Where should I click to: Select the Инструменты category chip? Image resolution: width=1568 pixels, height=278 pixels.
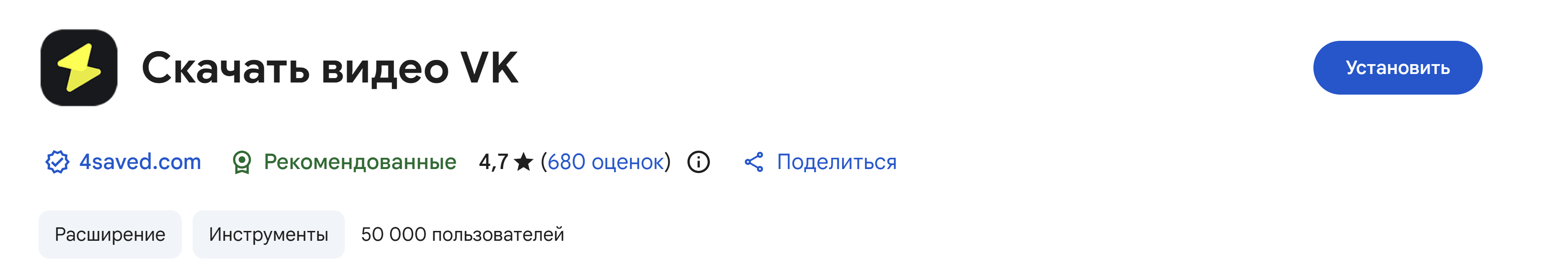(x=269, y=234)
